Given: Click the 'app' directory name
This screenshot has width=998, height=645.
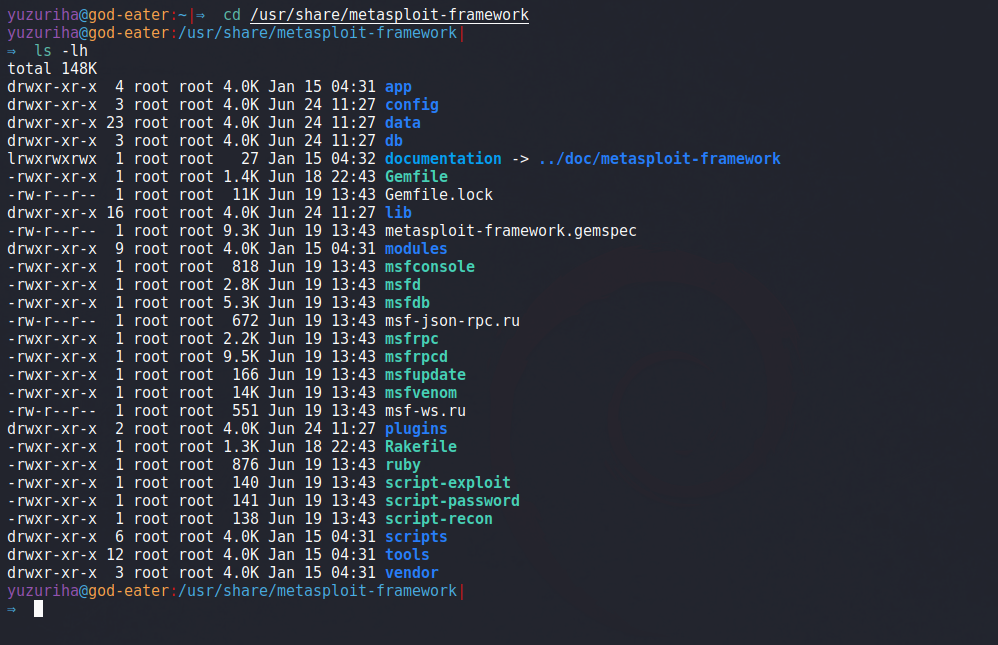Looking at the screenshot, I should coord(398,87).
